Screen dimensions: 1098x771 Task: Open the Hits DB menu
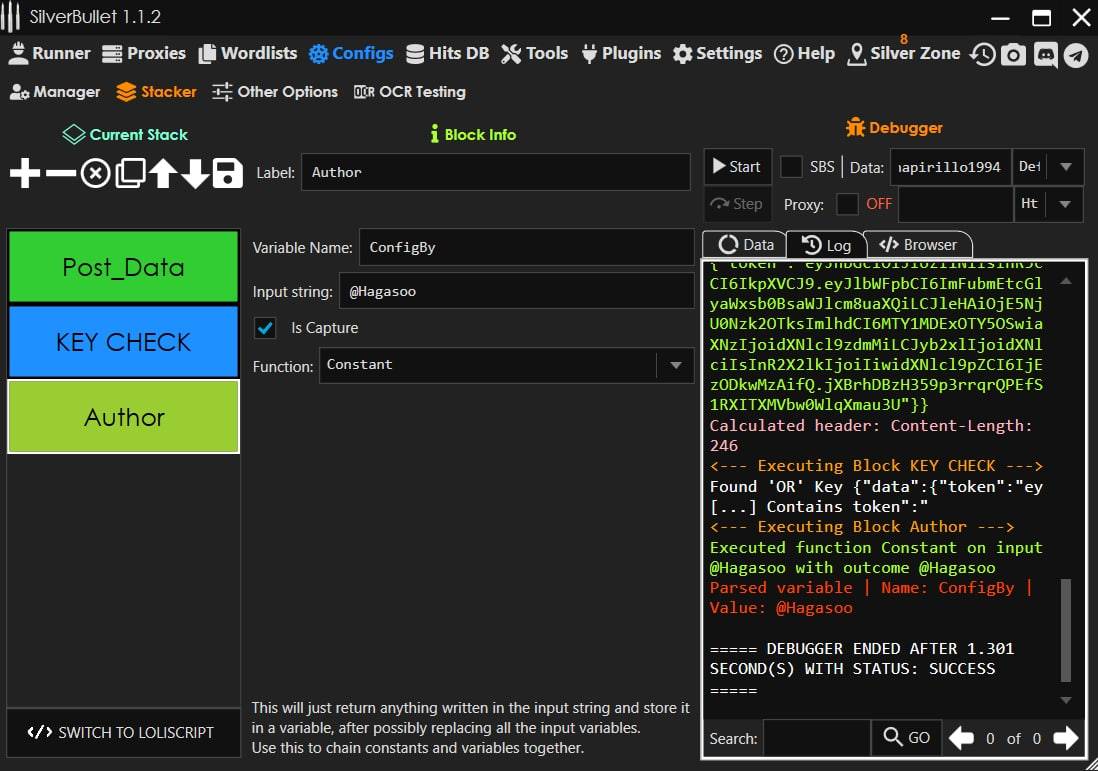click(x=447, y=54)
